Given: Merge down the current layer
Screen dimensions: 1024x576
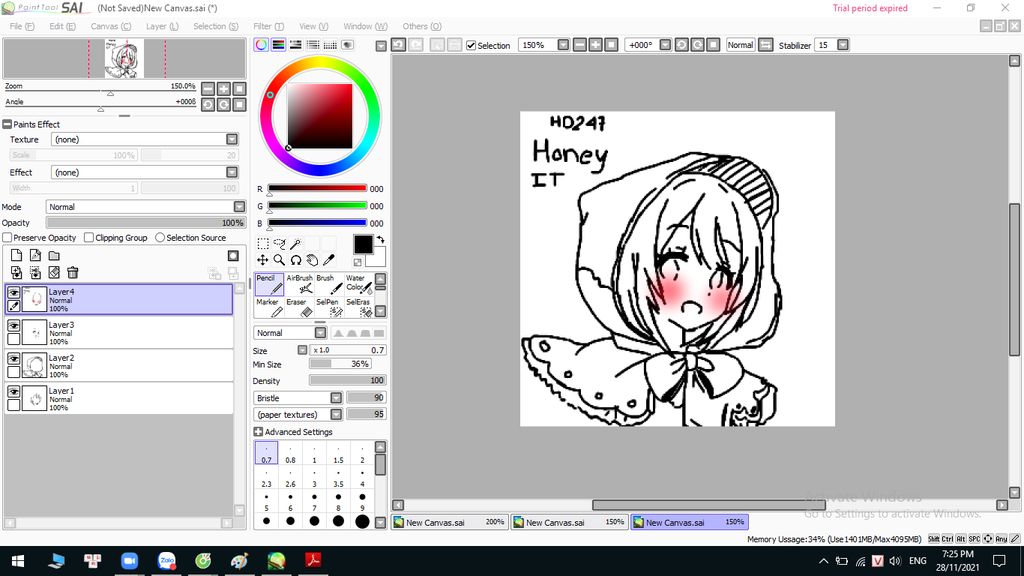Looking at the screenshot, I should click(35, 272).
